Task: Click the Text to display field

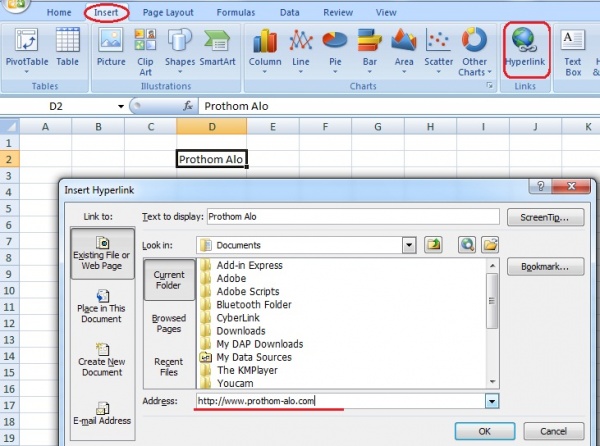Action: (x=353, y=216)
